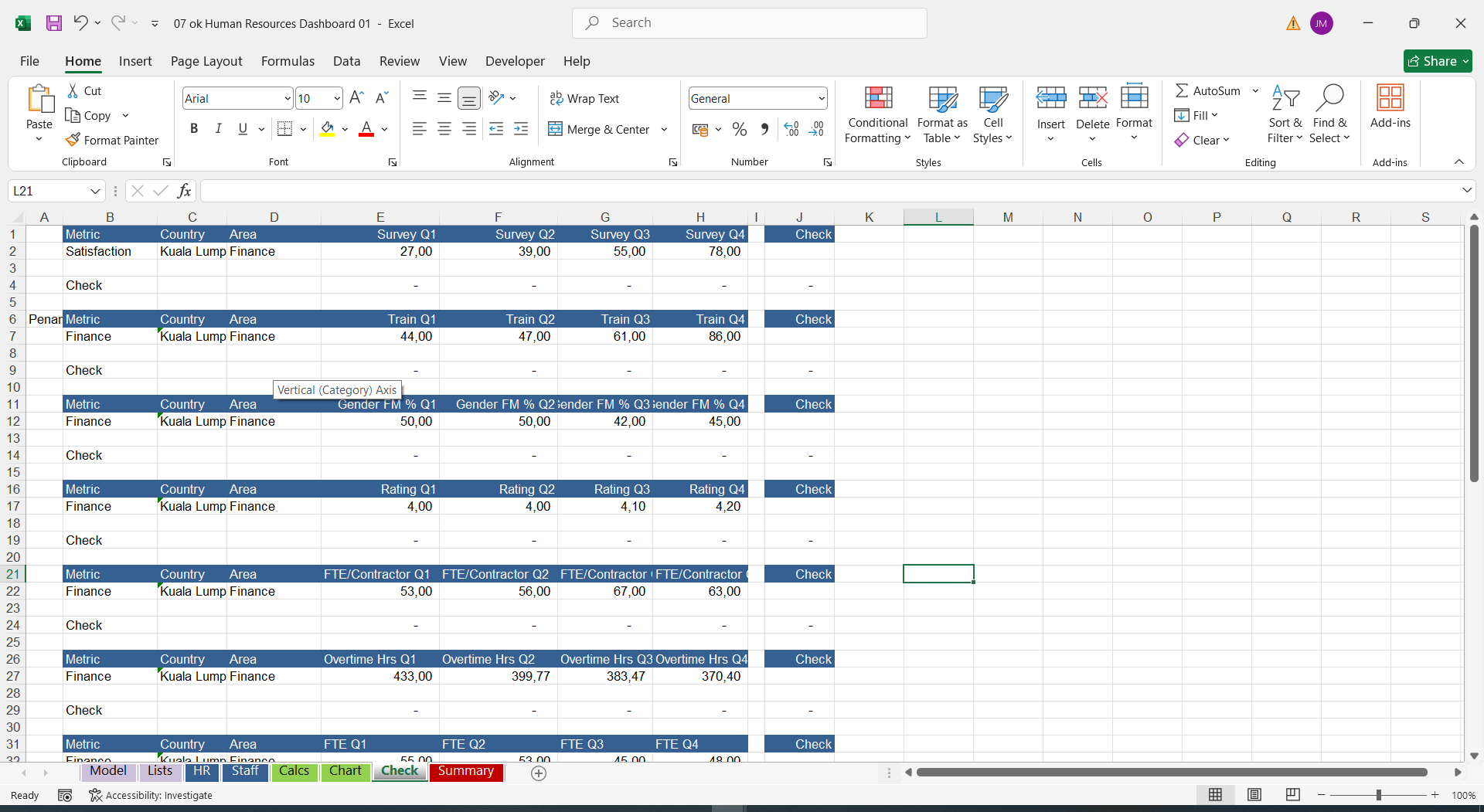Switch to Page Break Preview view
This screenshot has height=812, width=1484.
tap(1293, 795)
